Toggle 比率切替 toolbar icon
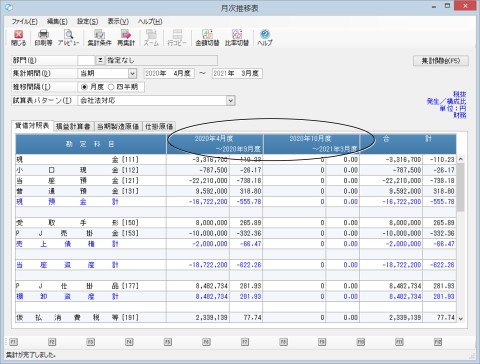The height and width of the screenshot is (364, 480). pyautogui.click(x=237, y=38)
